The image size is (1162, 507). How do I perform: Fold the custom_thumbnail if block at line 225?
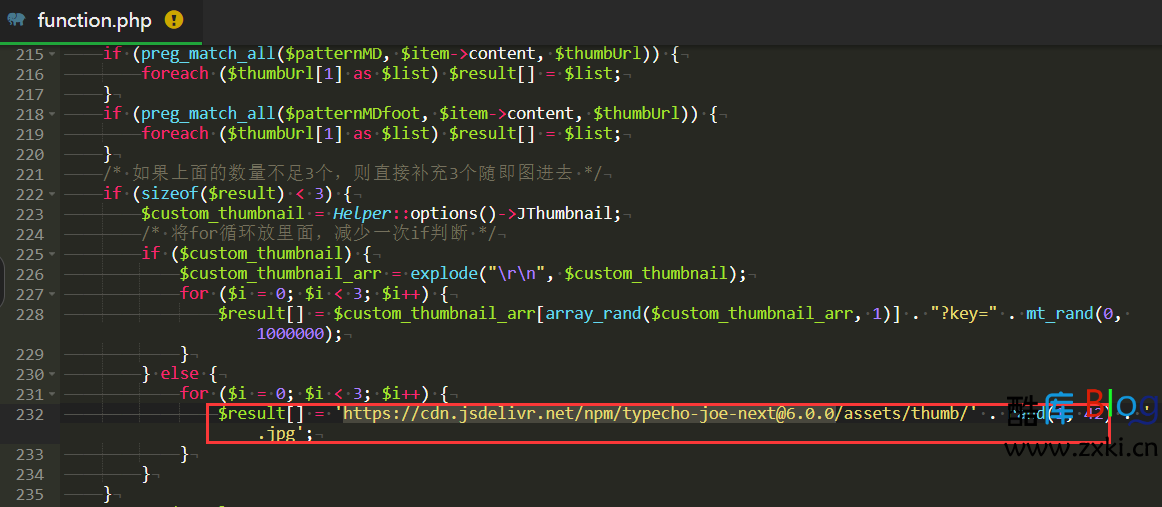(52, 254)
